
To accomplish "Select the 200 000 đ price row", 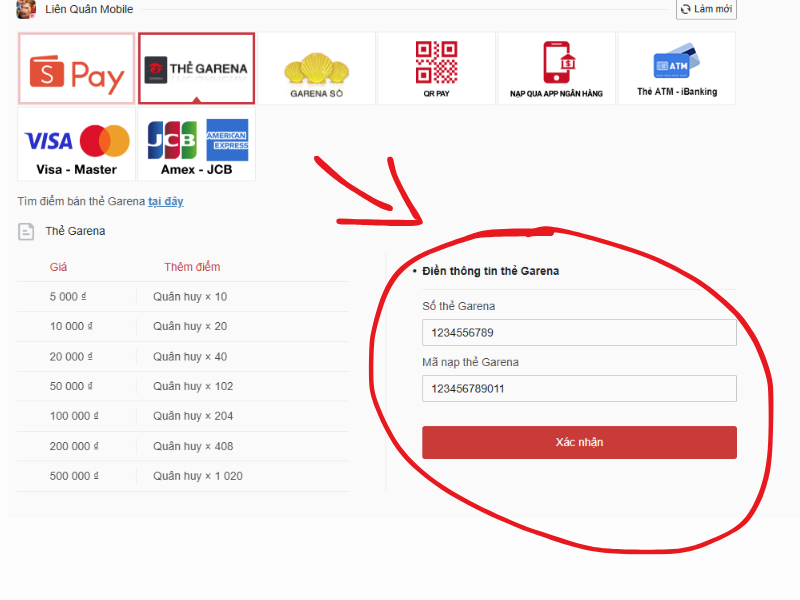I will tap(183, 446).
